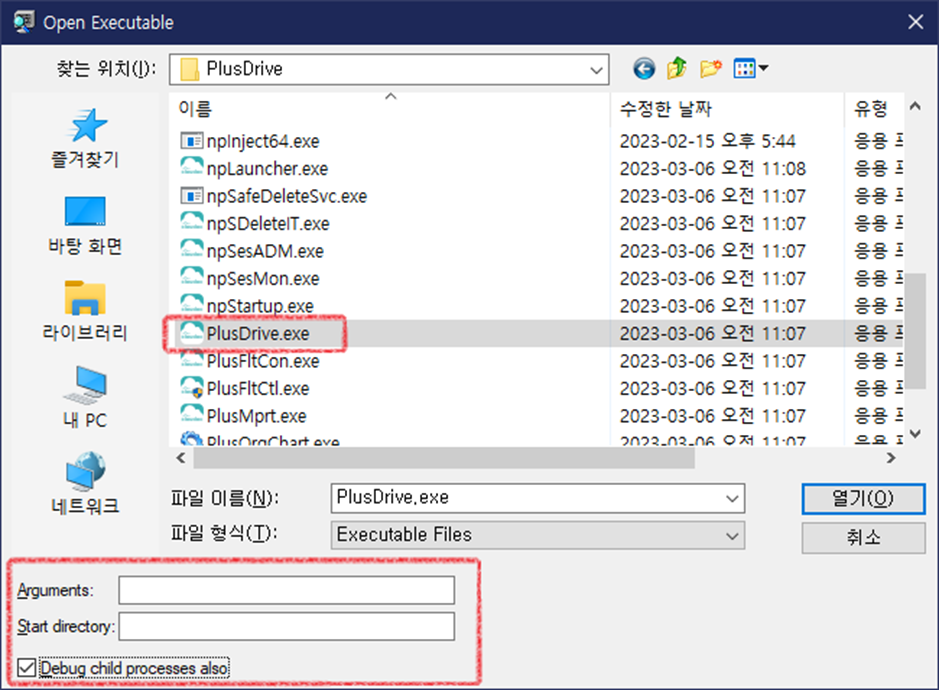Click the file name text PlusMprt.exe
939x690 pixels.
[x=256, y=416]
